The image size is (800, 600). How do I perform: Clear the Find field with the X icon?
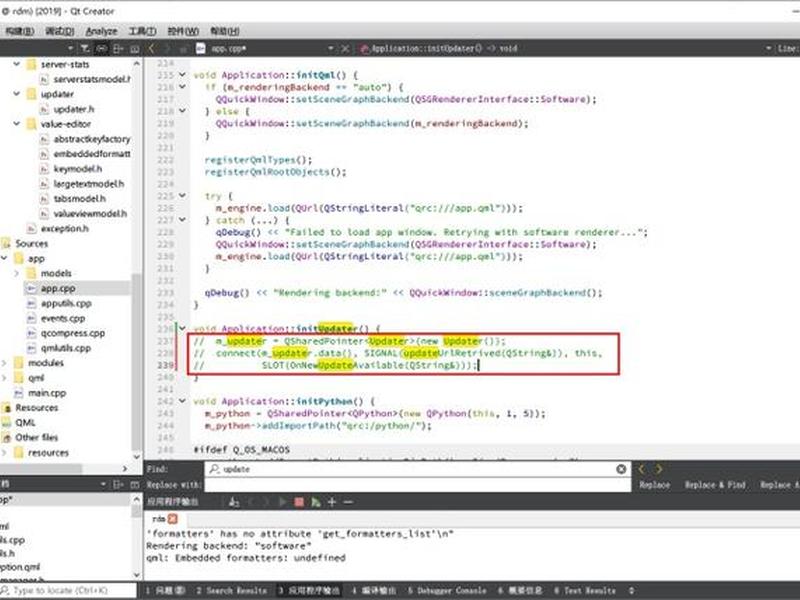pos(621,469)
